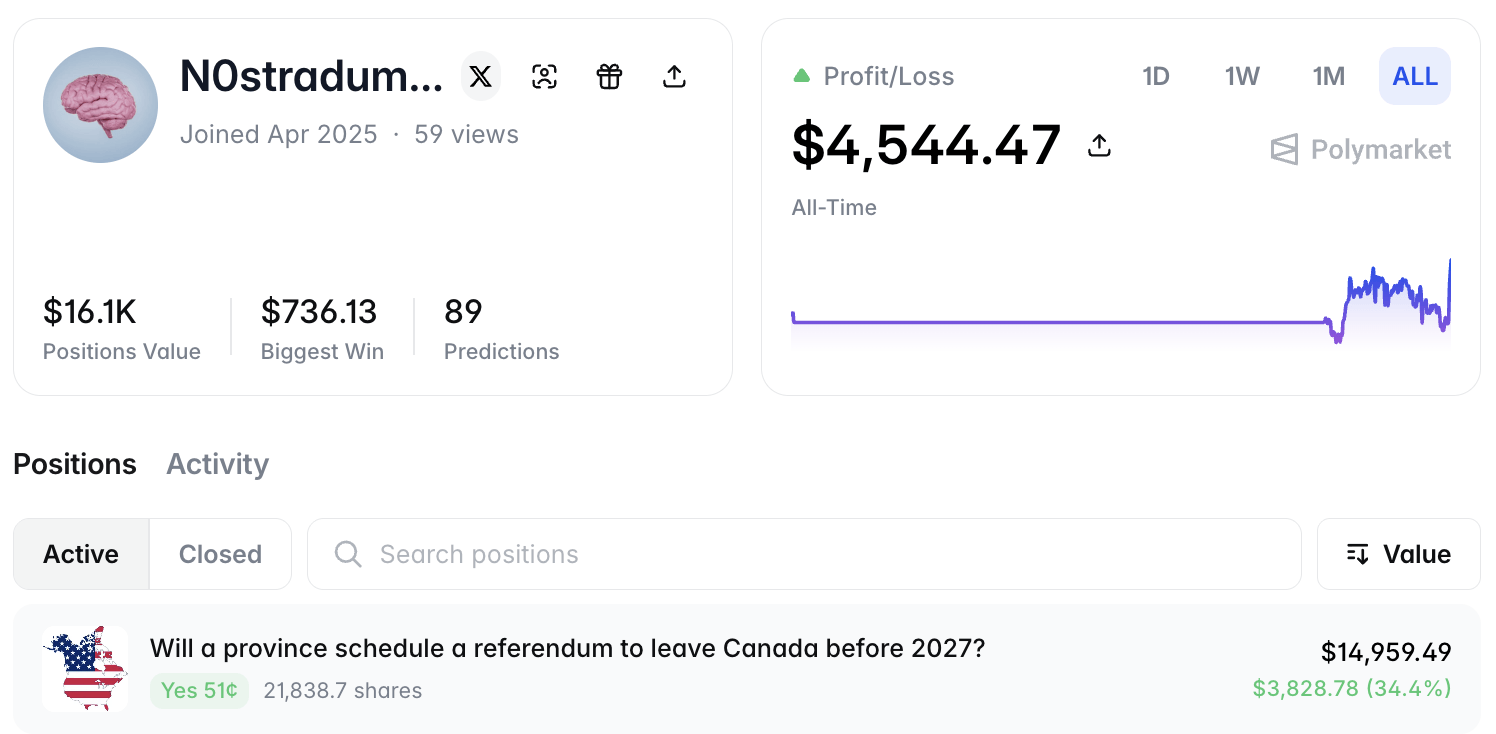Screen dimensions: 1496x734
Task: Click the scan profile QR icon
Action: (544, 77)
